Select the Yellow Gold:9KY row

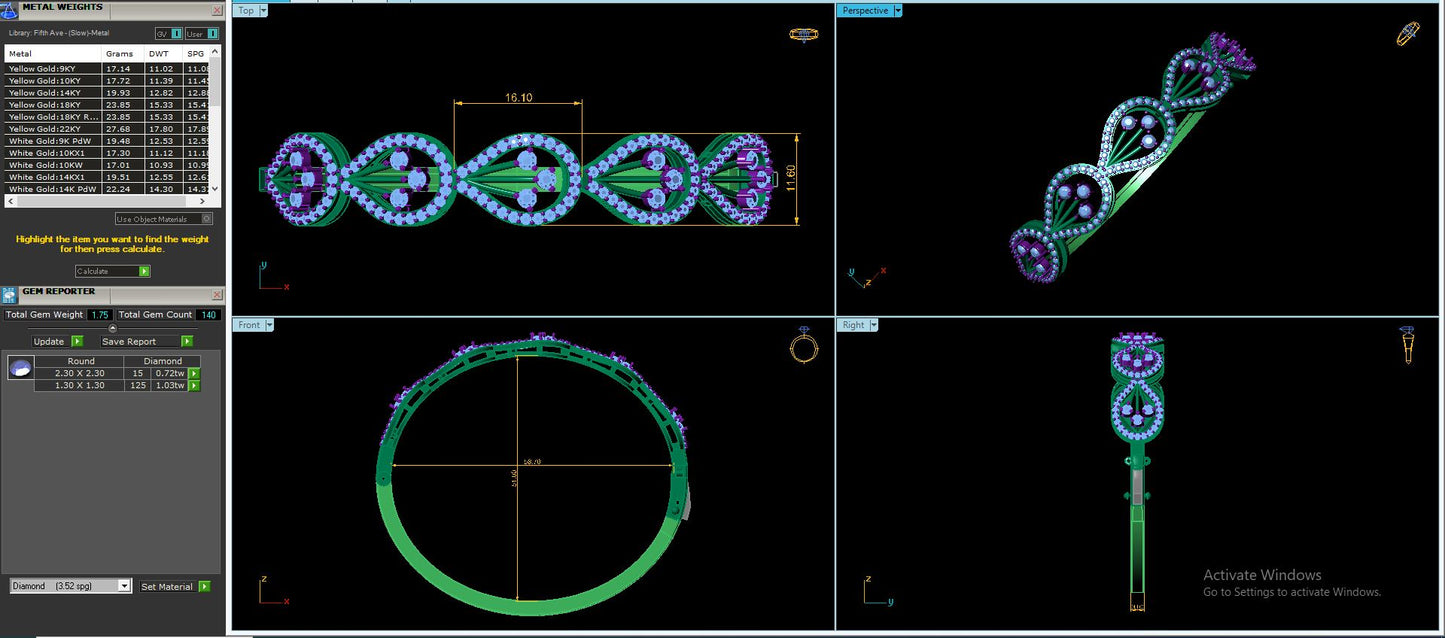tap(107, 69)
